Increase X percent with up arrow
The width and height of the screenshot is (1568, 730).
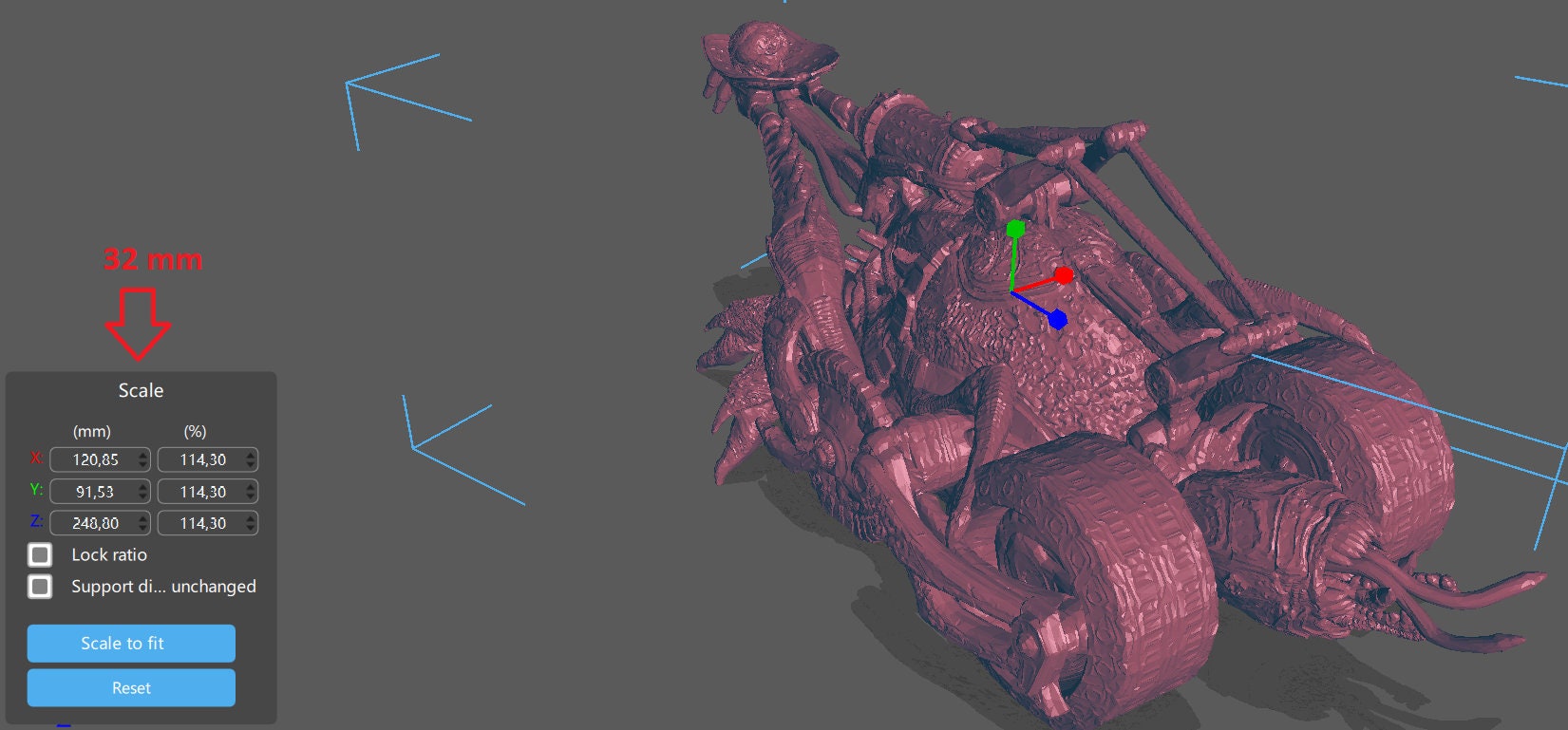[251, 455]
